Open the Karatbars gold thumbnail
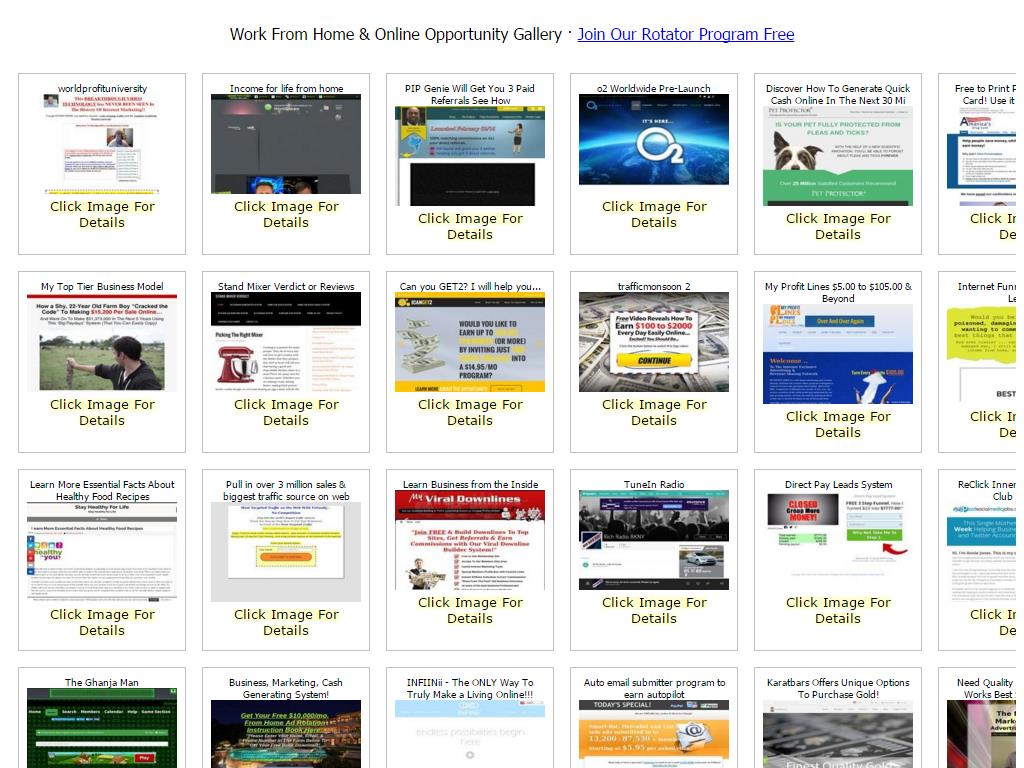 (x=838, y=734)
